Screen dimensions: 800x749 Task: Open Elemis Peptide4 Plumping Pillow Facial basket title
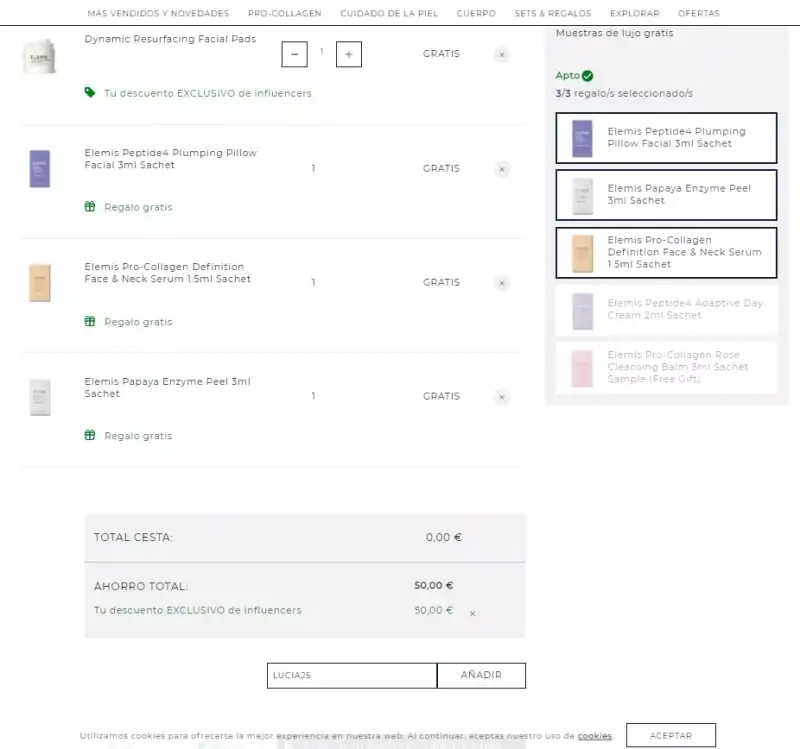170,159
